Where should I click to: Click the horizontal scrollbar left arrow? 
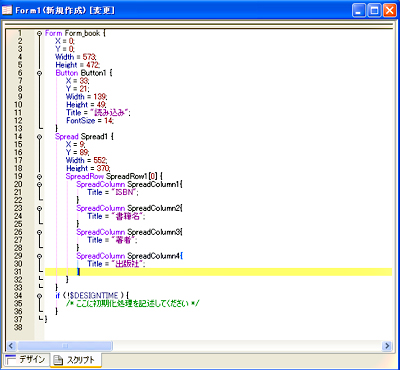(x=11, y=345)
